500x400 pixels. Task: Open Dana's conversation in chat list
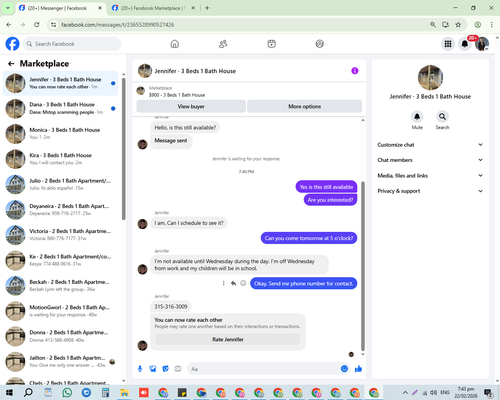(x=61, y=108)
